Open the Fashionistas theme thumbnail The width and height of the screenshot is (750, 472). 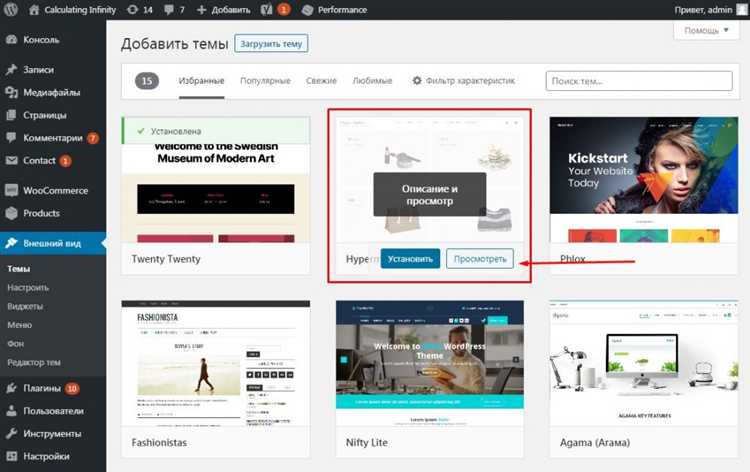pos(216,363)
